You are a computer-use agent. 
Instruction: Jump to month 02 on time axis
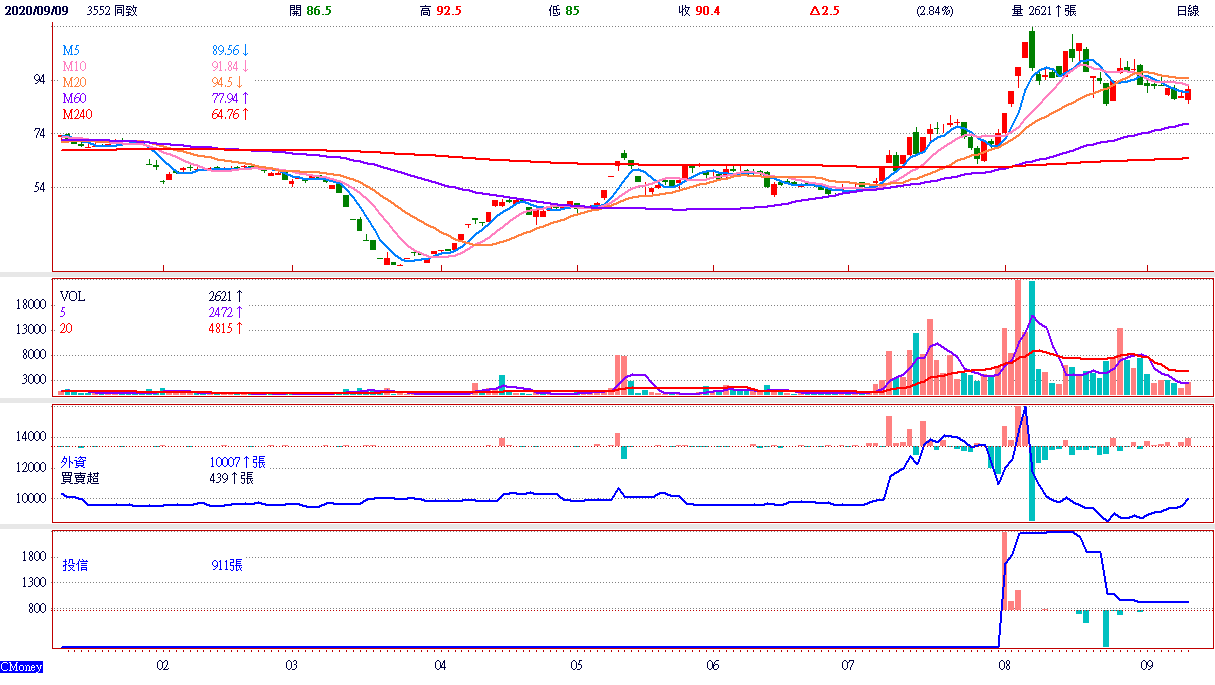click(x=162, y=664)
